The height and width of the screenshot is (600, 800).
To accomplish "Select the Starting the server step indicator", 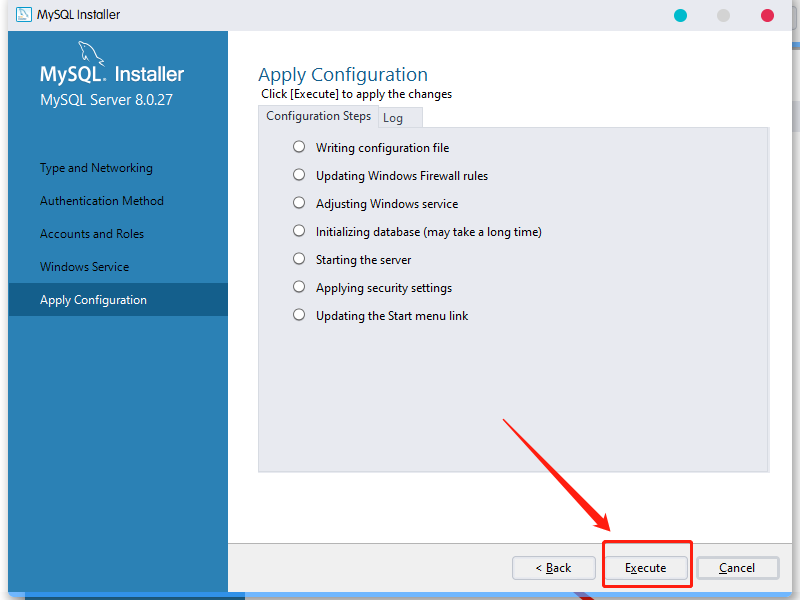I will tap(299, 259).
